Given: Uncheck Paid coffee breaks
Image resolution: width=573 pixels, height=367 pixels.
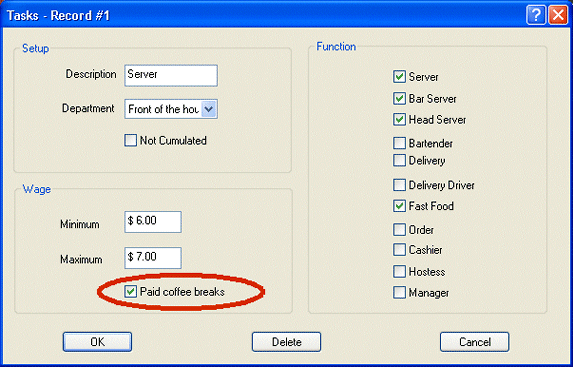Looking at the screenshot, I should [x=130, y=292].
